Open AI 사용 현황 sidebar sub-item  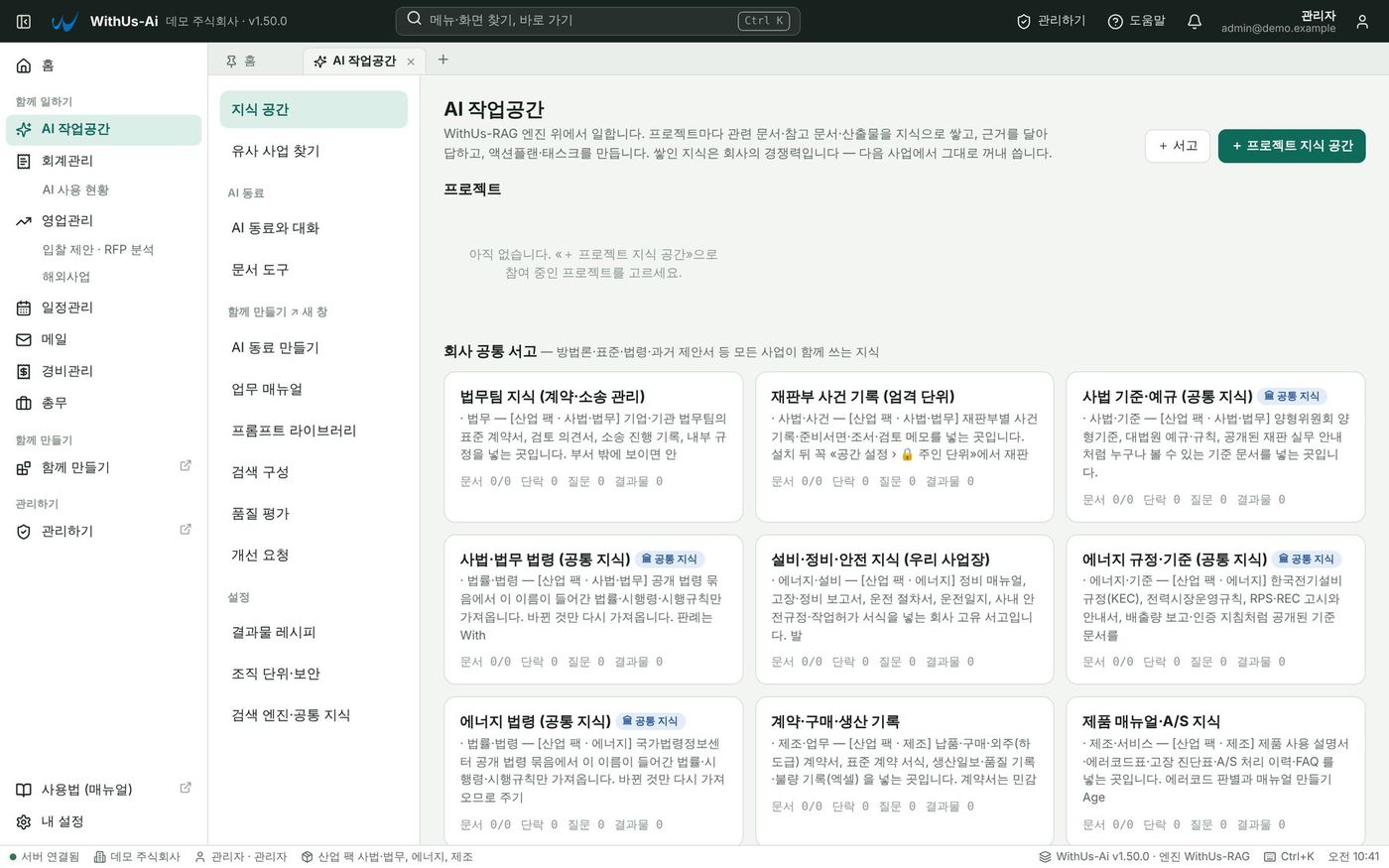pos(75,189)
